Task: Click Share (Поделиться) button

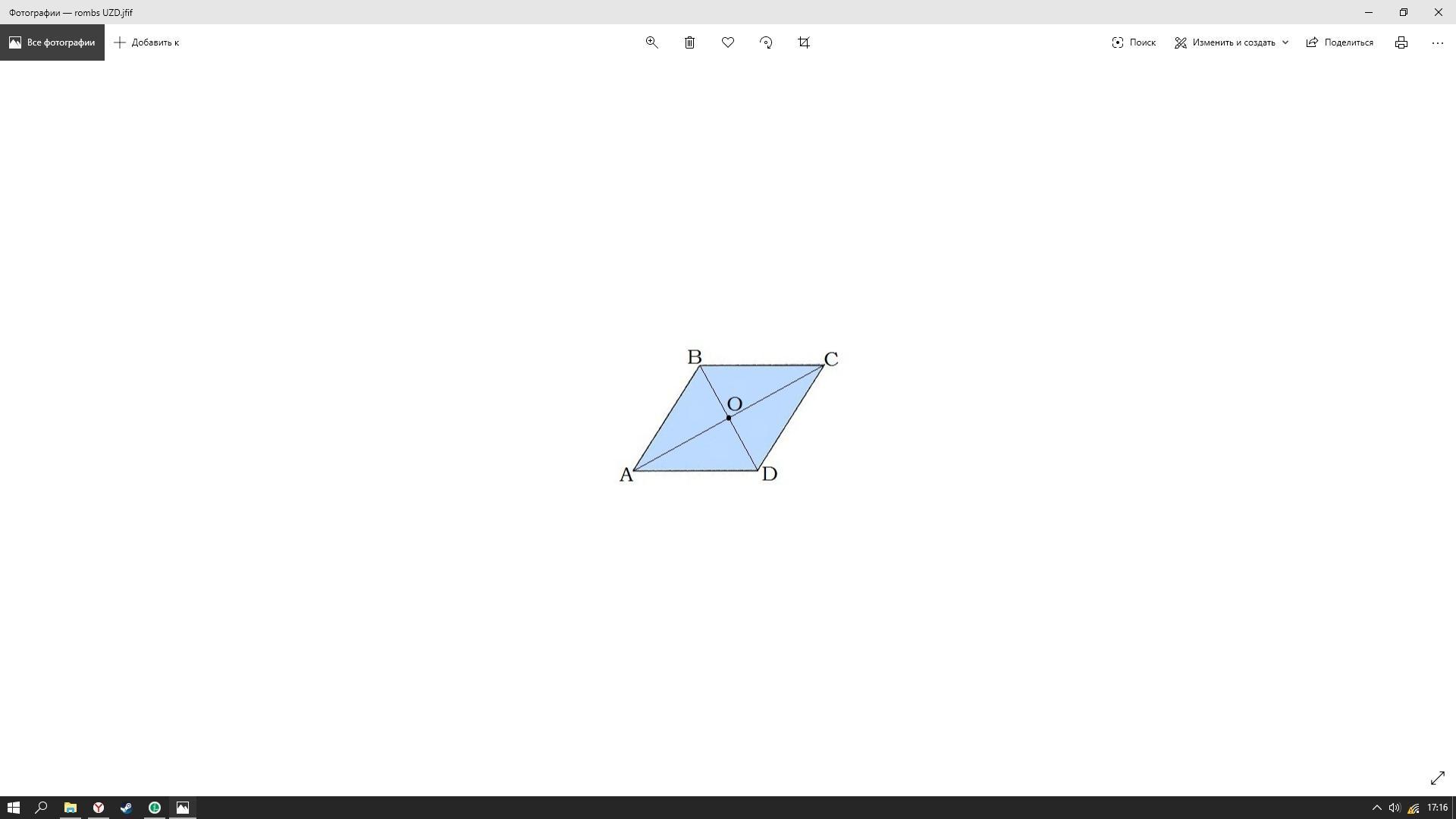Action: point(1339,42)
